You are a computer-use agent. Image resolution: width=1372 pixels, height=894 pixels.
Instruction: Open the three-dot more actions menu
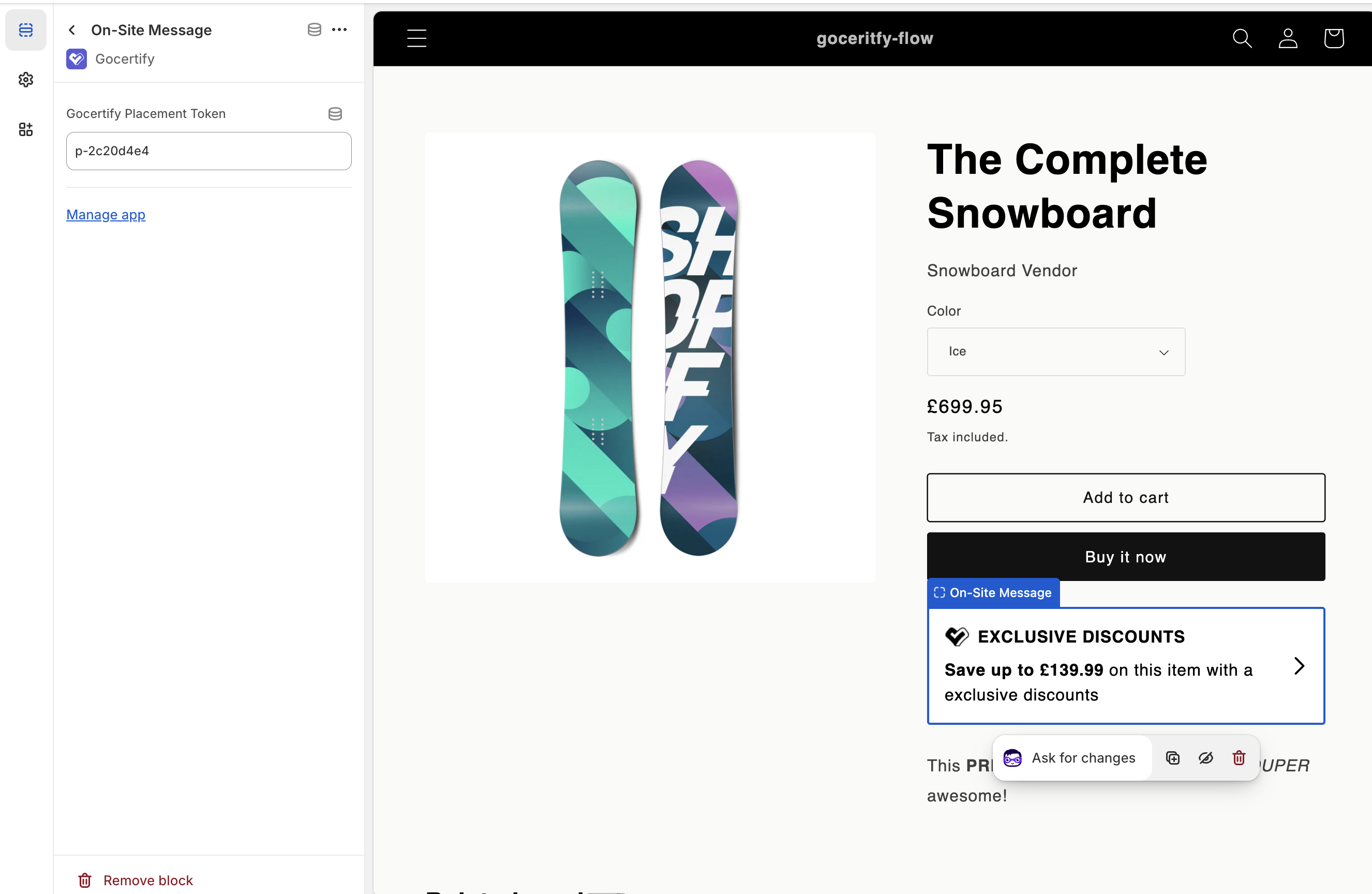tap(339, 29)
